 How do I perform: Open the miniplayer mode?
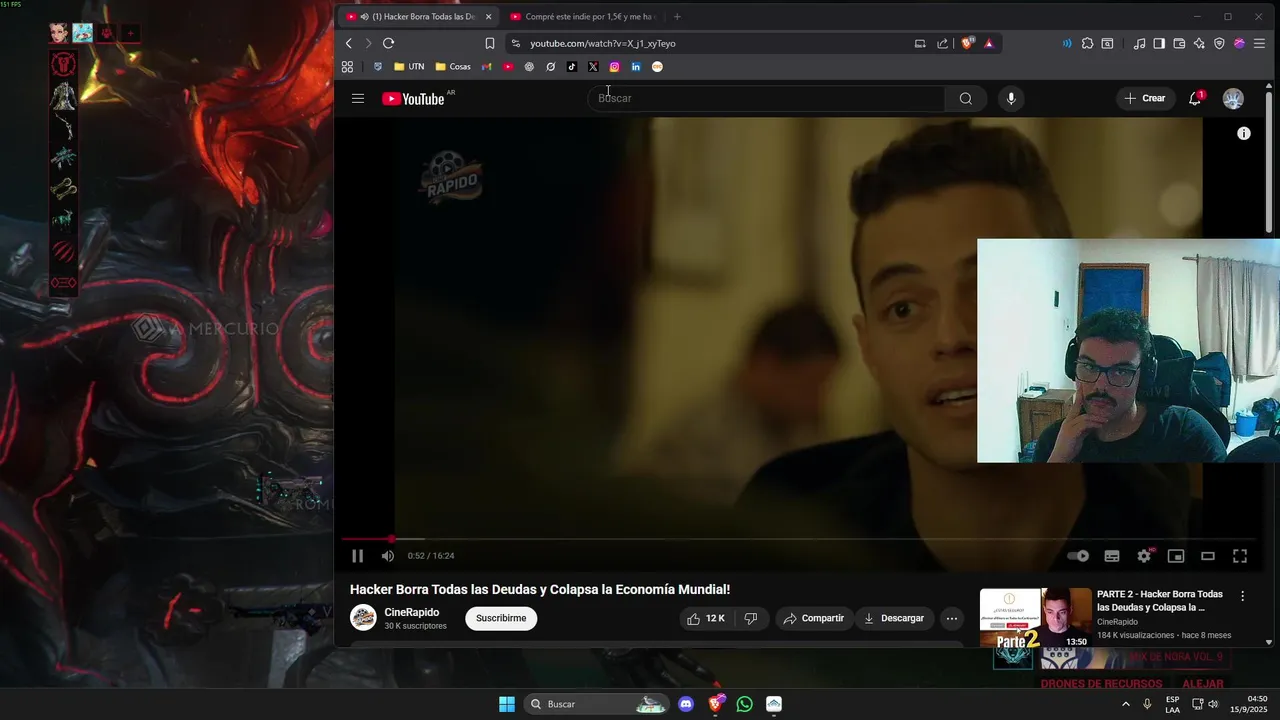coord(1176,556)
